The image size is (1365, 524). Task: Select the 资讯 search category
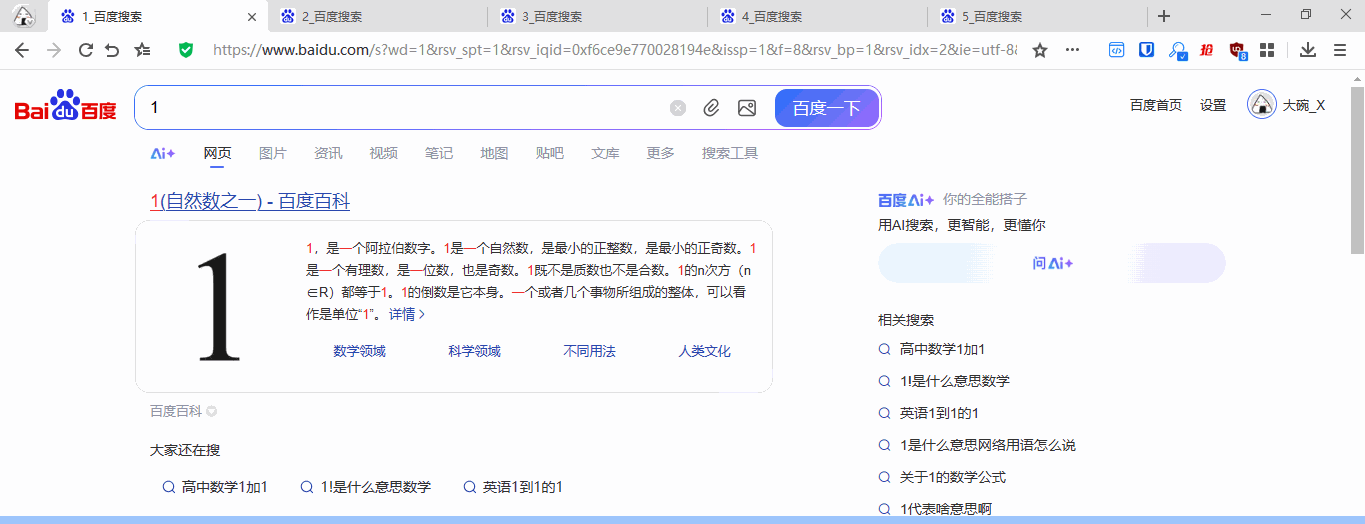[x=328, y=153]
